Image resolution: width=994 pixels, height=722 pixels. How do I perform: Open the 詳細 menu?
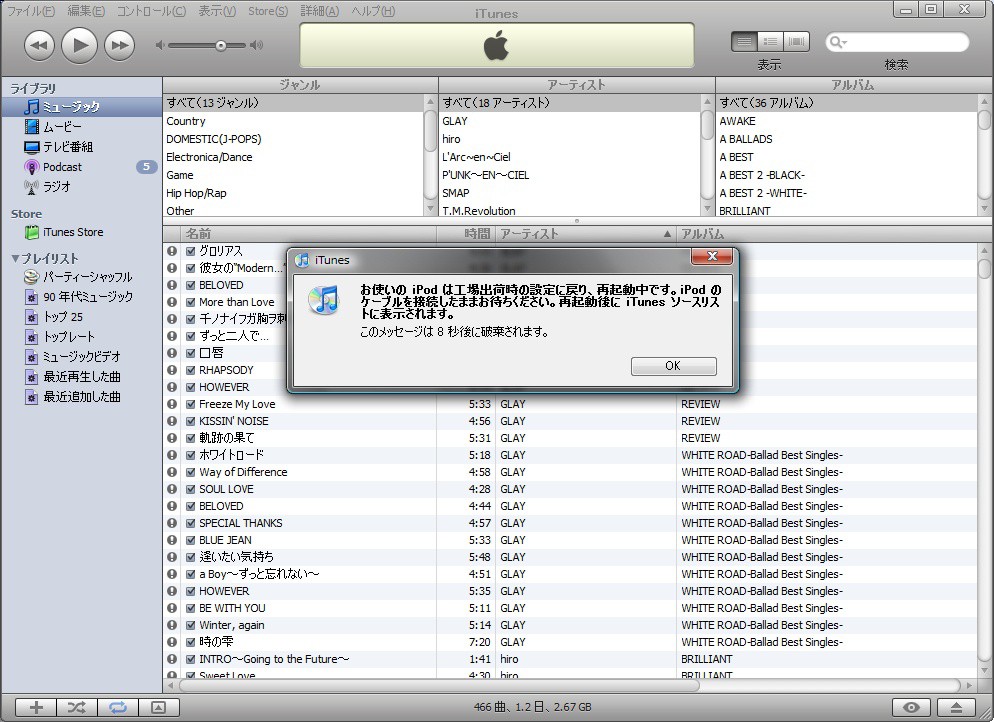[x=320, y=11]
